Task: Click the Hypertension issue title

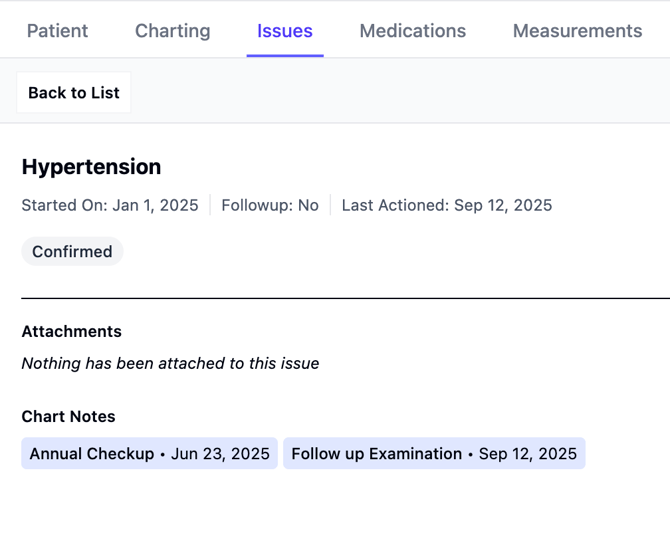Action: 91,166
